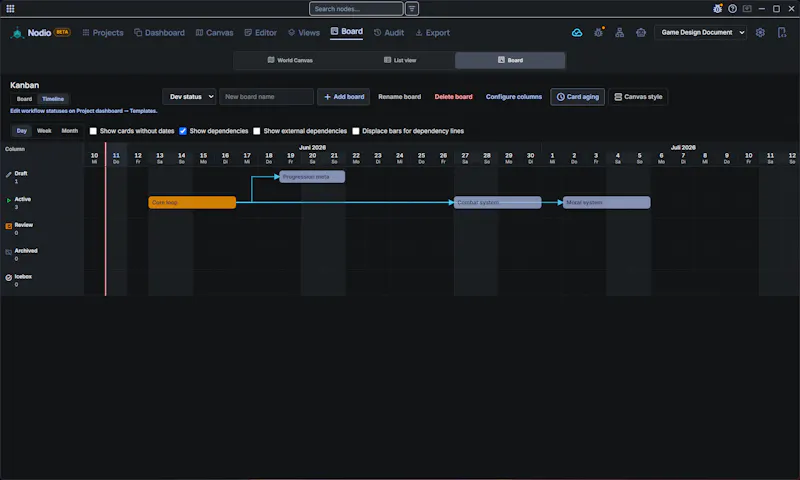Screen dimensions: 800x480
Task: Click the Nodio logo icon
Action: coord(17,33)
